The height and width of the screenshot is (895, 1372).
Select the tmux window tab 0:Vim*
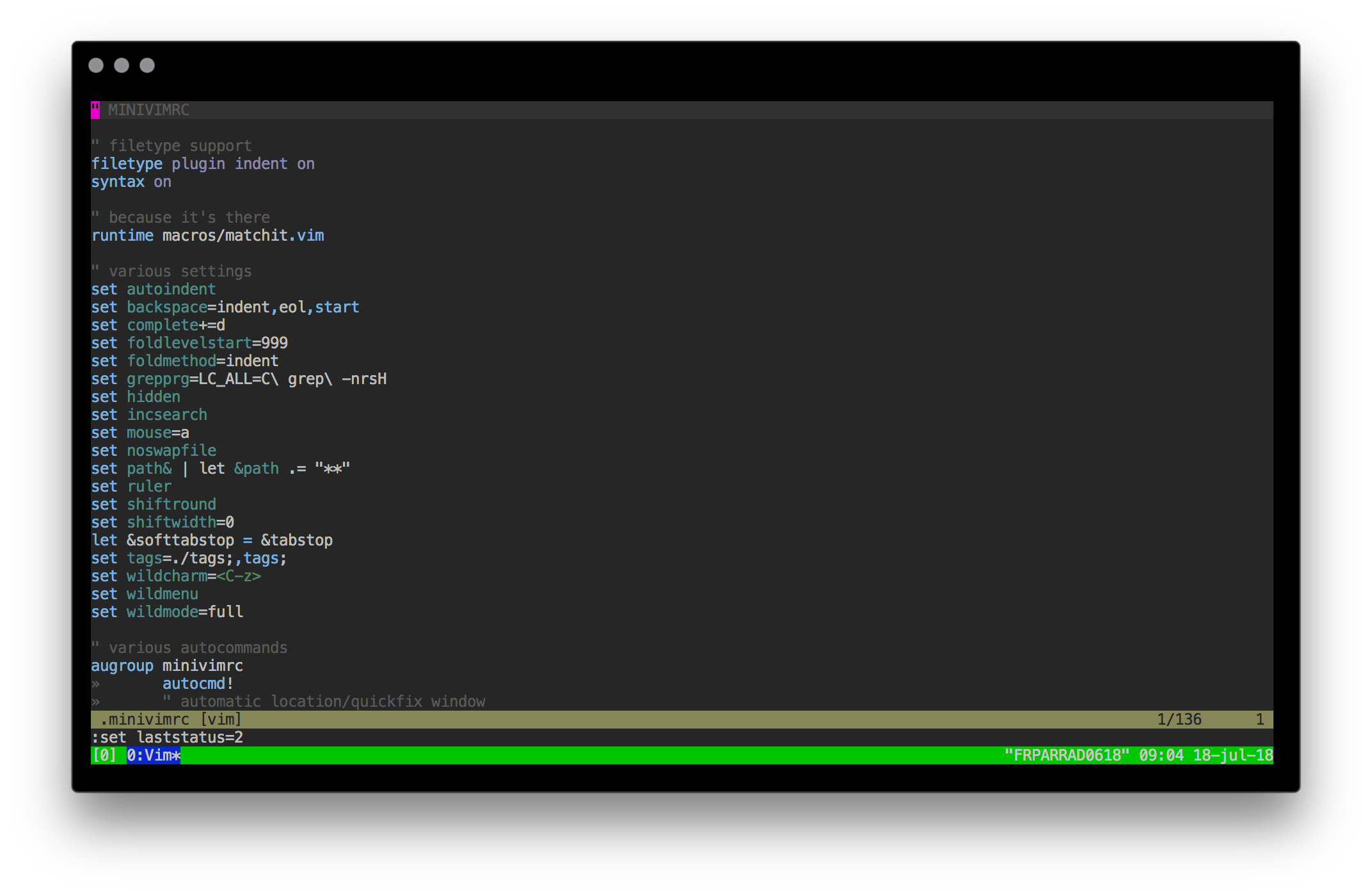[x=154, y=755]
